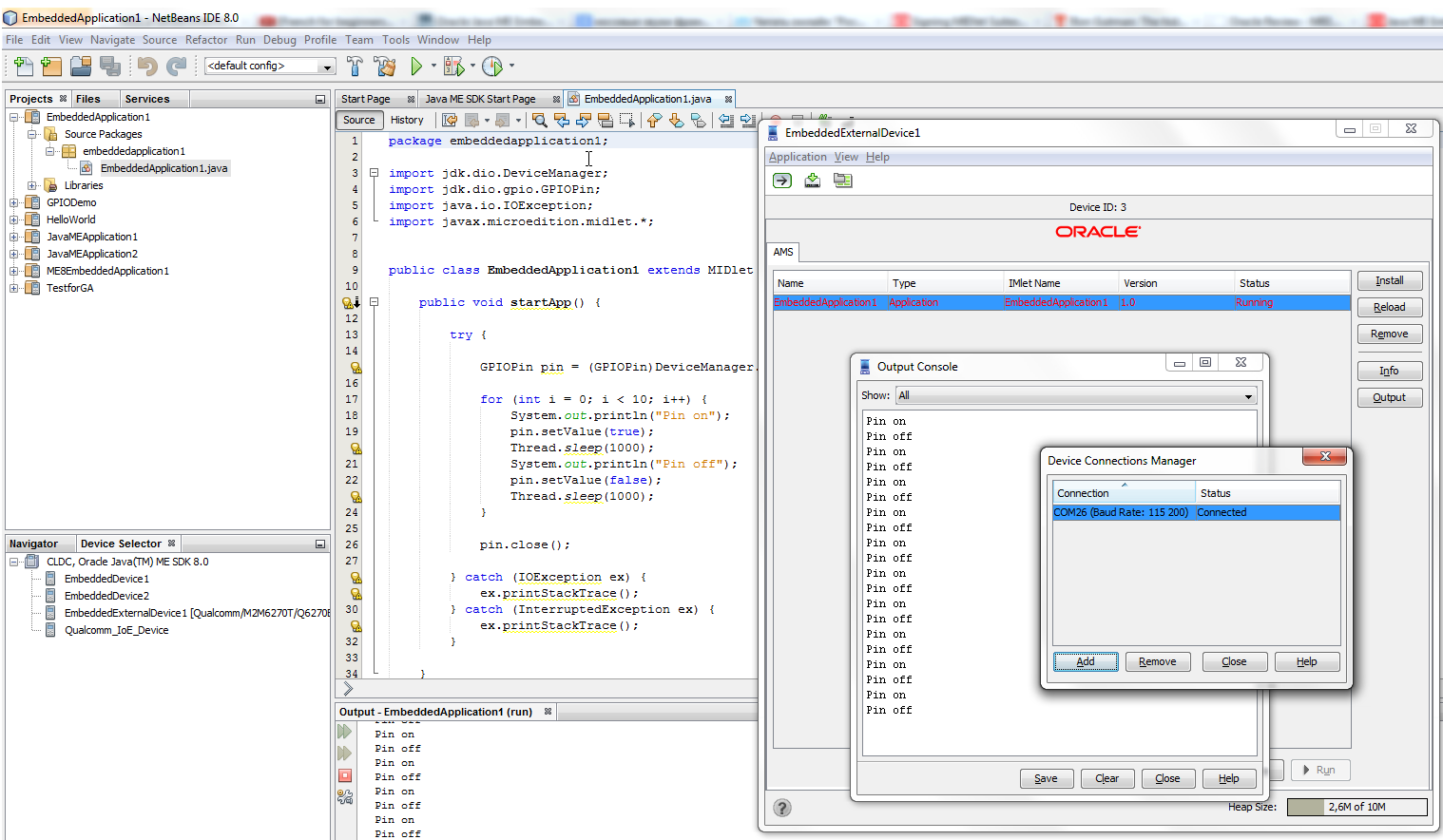
Task: Switch the editor to History view
Action: click(x=407, y=120)
